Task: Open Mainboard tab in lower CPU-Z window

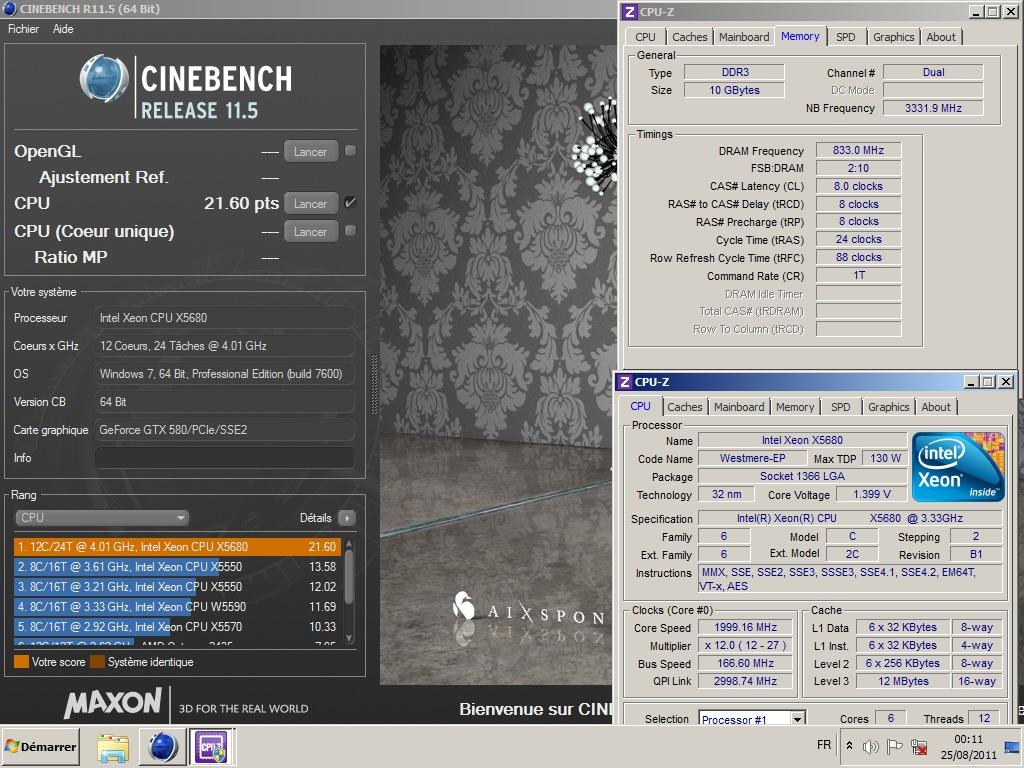Action: coord(739,408)
